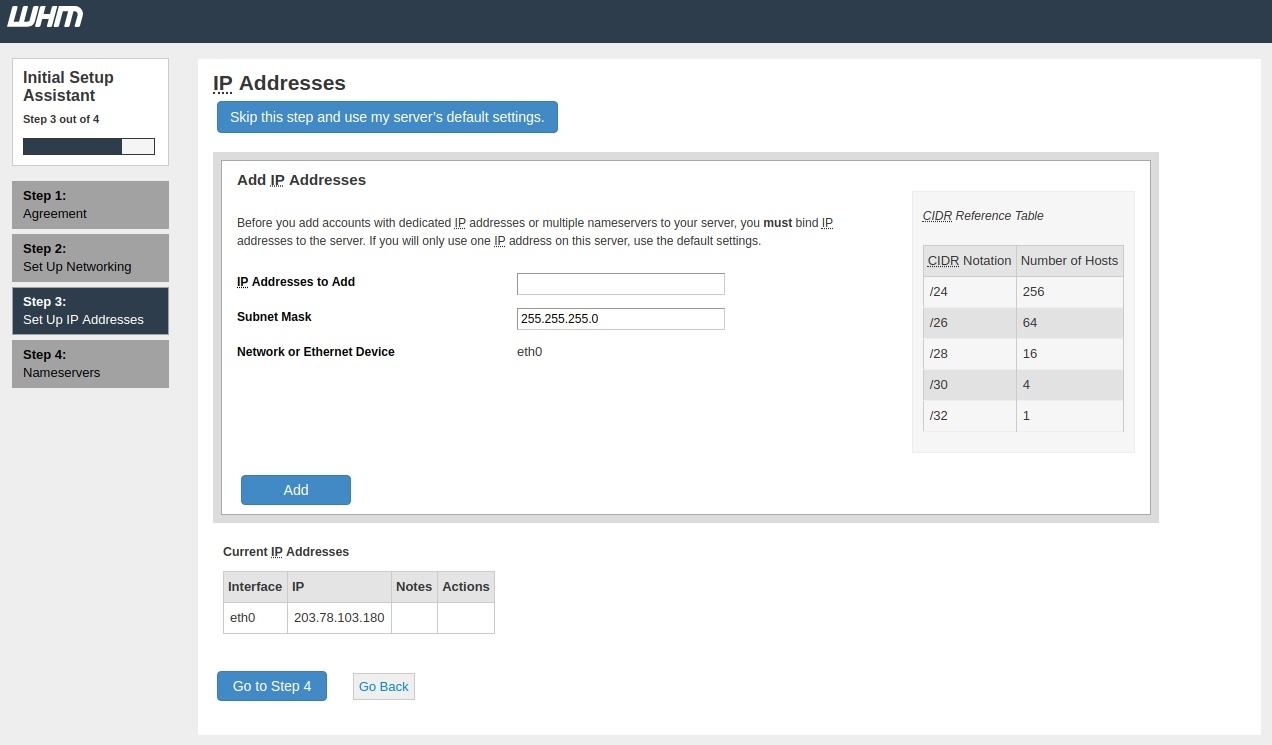Click the Go Back link
Screen dimensions: 1272x745
(384, 686)
